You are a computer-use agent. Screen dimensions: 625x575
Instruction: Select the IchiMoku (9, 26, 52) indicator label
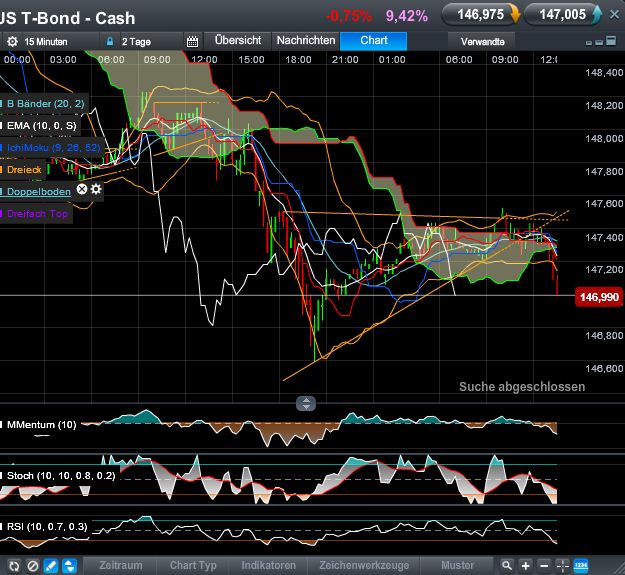(x=52, y=147)
